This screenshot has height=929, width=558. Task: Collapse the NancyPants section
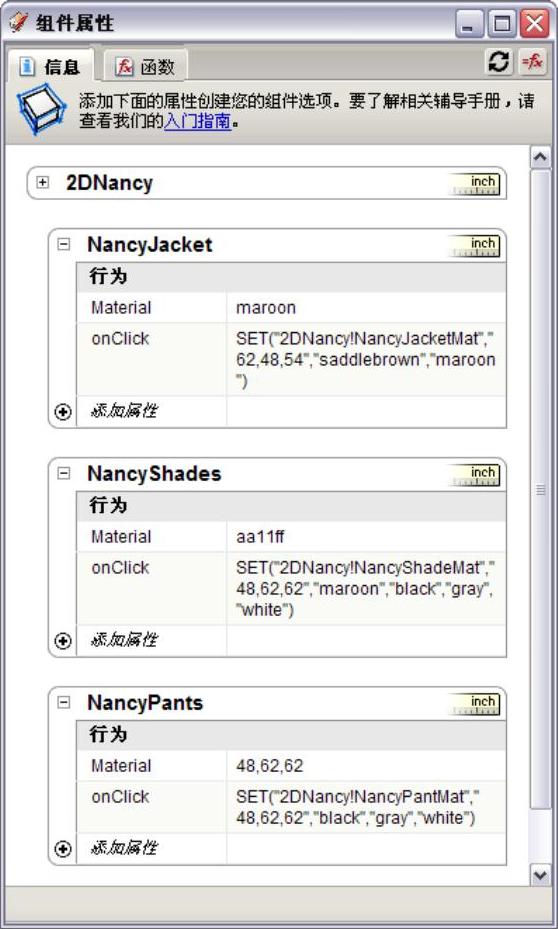[x=63, y=703]
